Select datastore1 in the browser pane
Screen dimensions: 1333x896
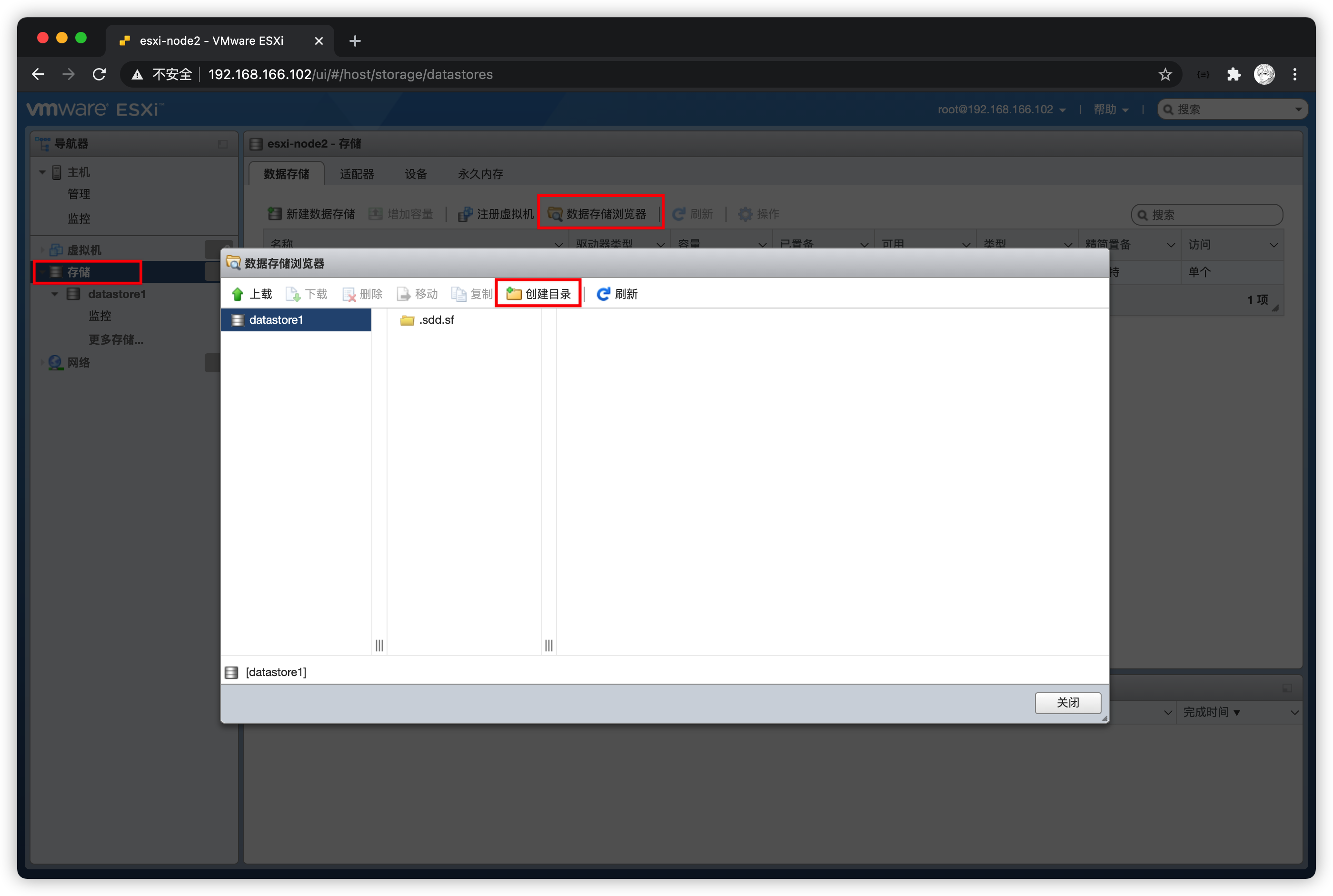click(x=275, y=320)
